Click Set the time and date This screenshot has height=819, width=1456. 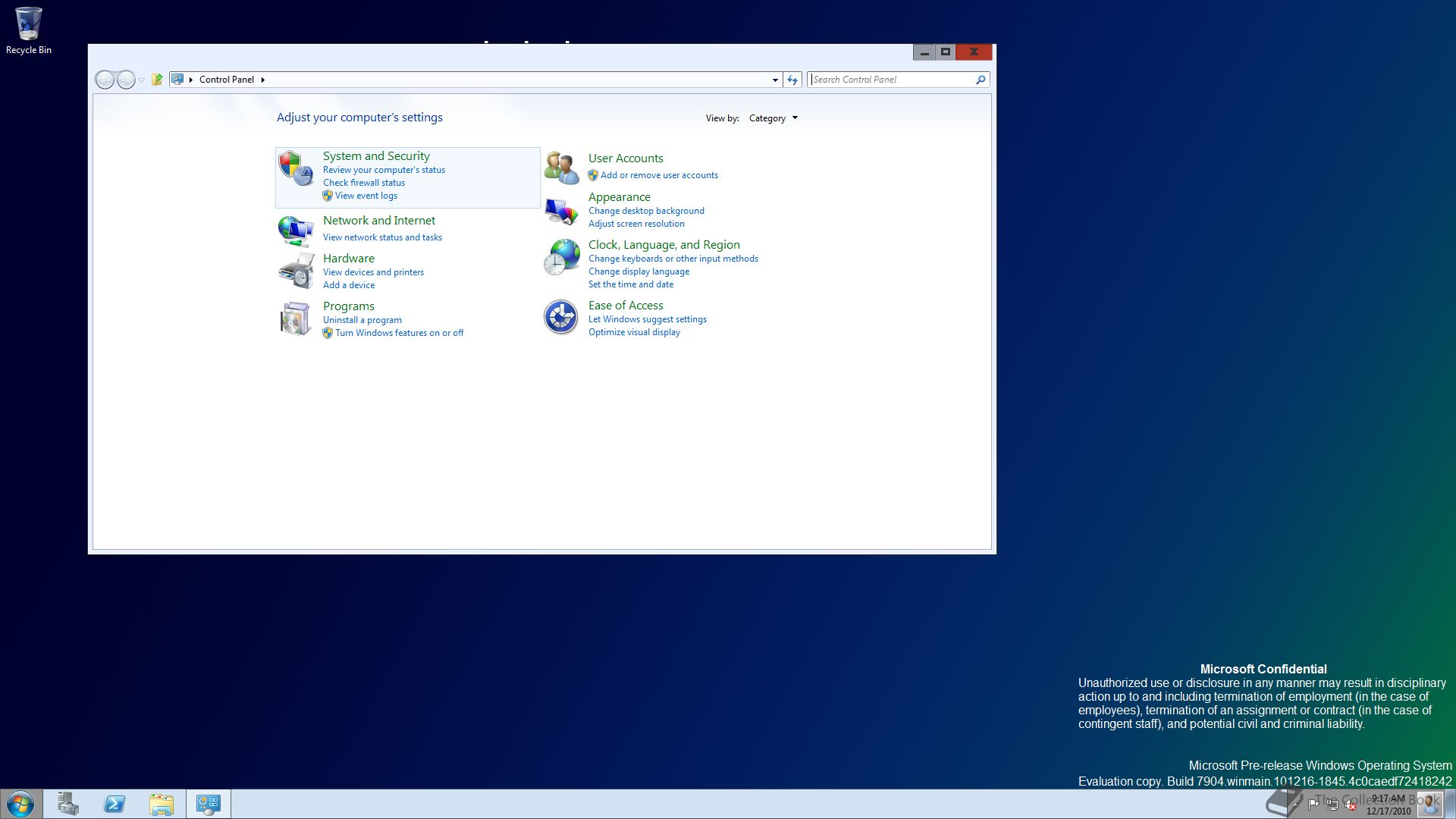(631, 284)
